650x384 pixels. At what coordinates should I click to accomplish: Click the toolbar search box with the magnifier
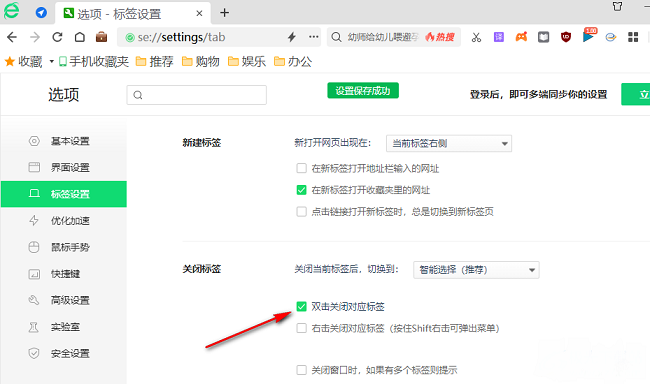coord(394,37)
